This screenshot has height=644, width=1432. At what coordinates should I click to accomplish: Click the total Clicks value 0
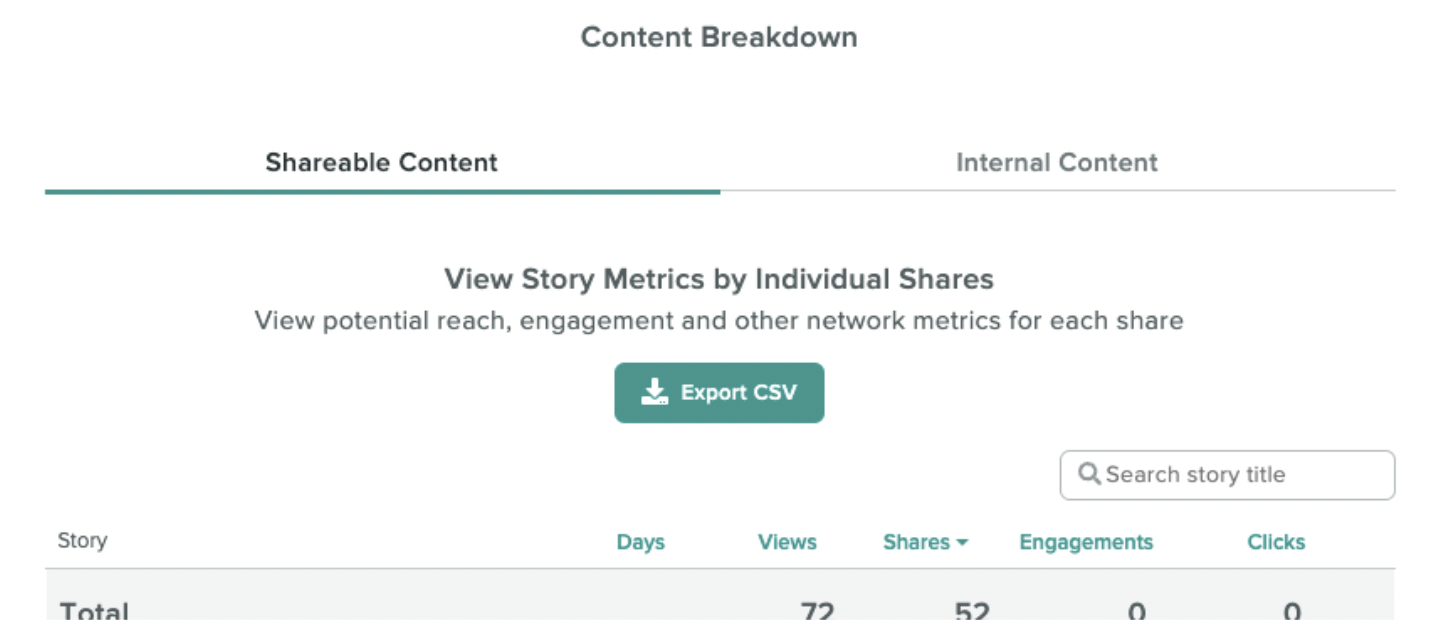click(1292, 611)
